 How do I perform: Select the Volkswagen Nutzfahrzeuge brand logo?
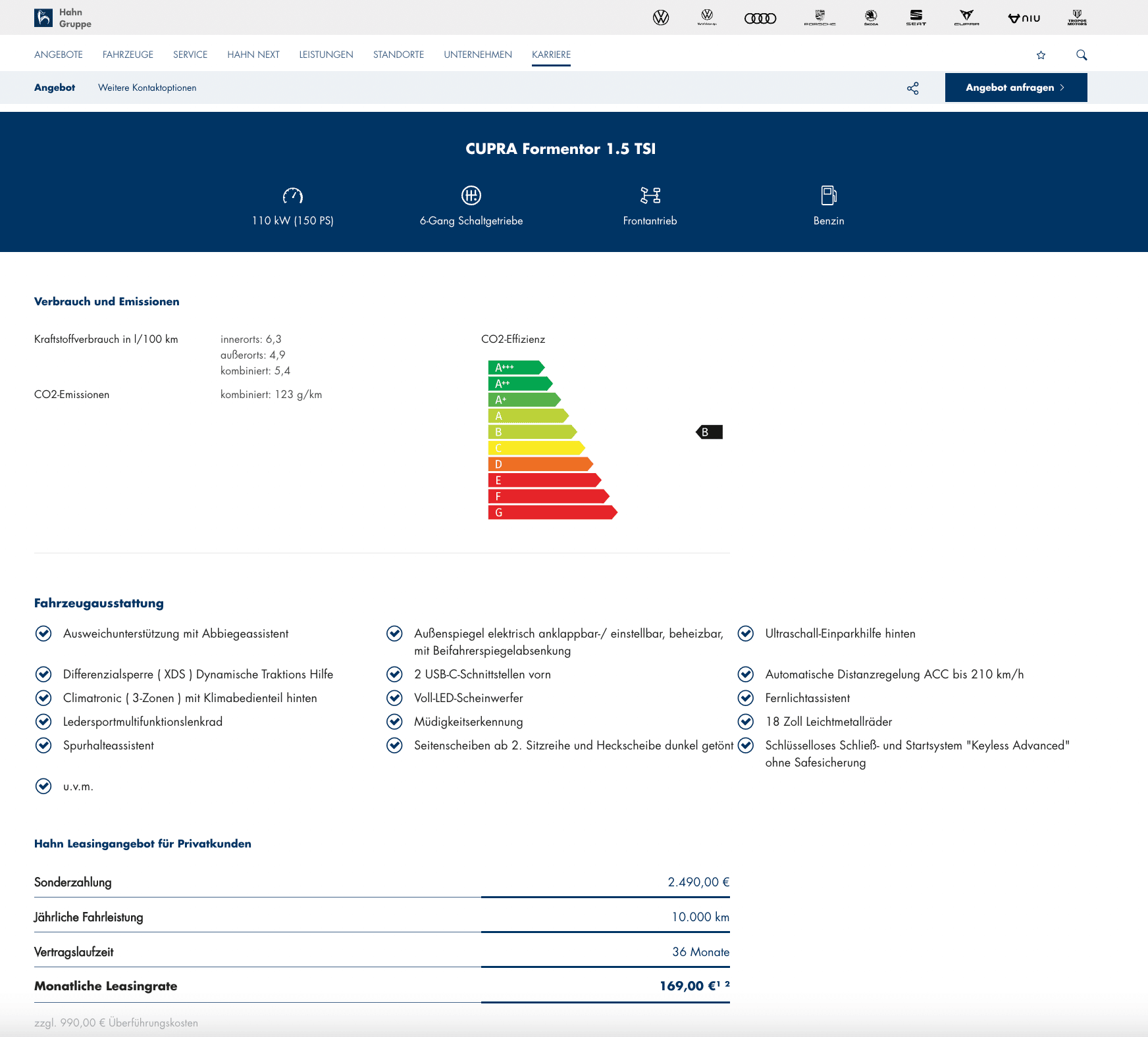(707, 18)
